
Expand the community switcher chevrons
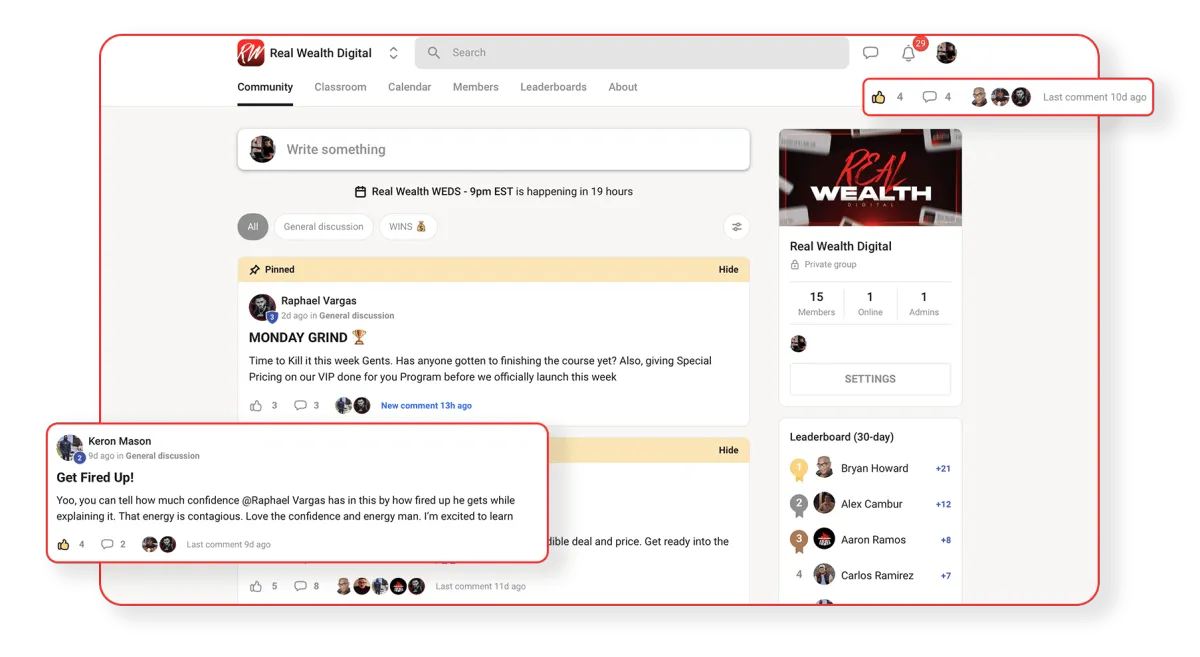[393, 53]
